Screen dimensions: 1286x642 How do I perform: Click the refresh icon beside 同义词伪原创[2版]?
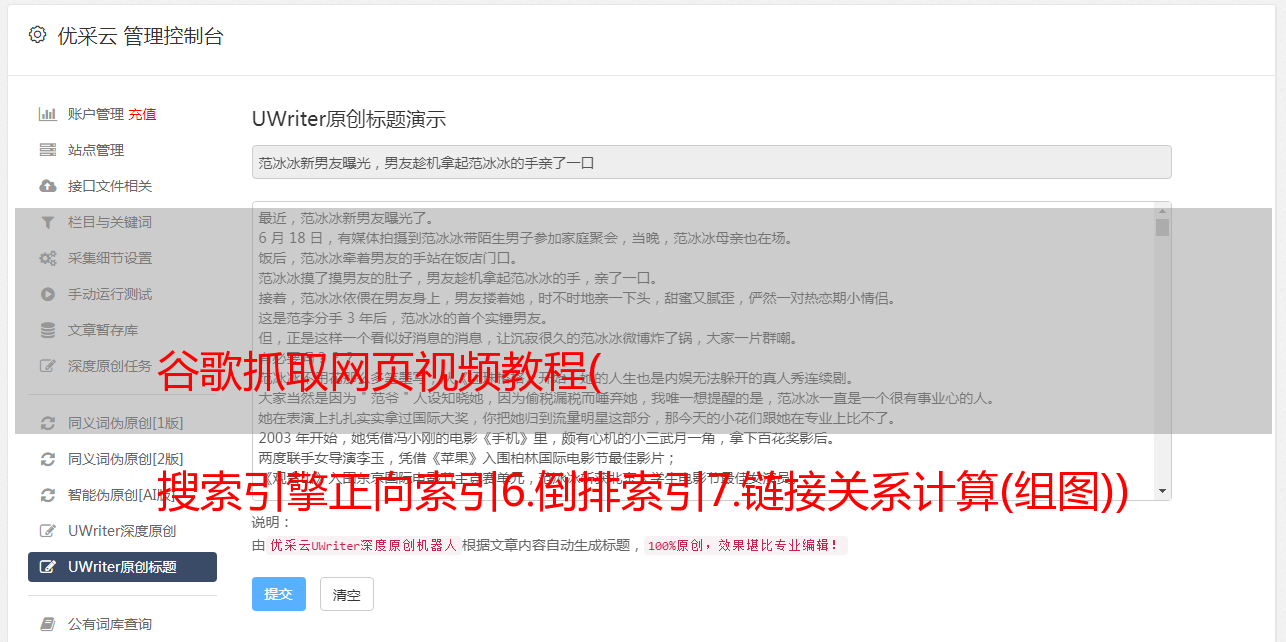pos(47,459)
